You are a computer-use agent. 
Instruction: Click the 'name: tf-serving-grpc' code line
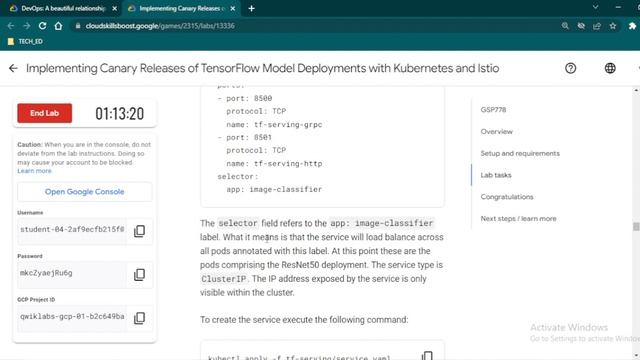tap(274, 124)
